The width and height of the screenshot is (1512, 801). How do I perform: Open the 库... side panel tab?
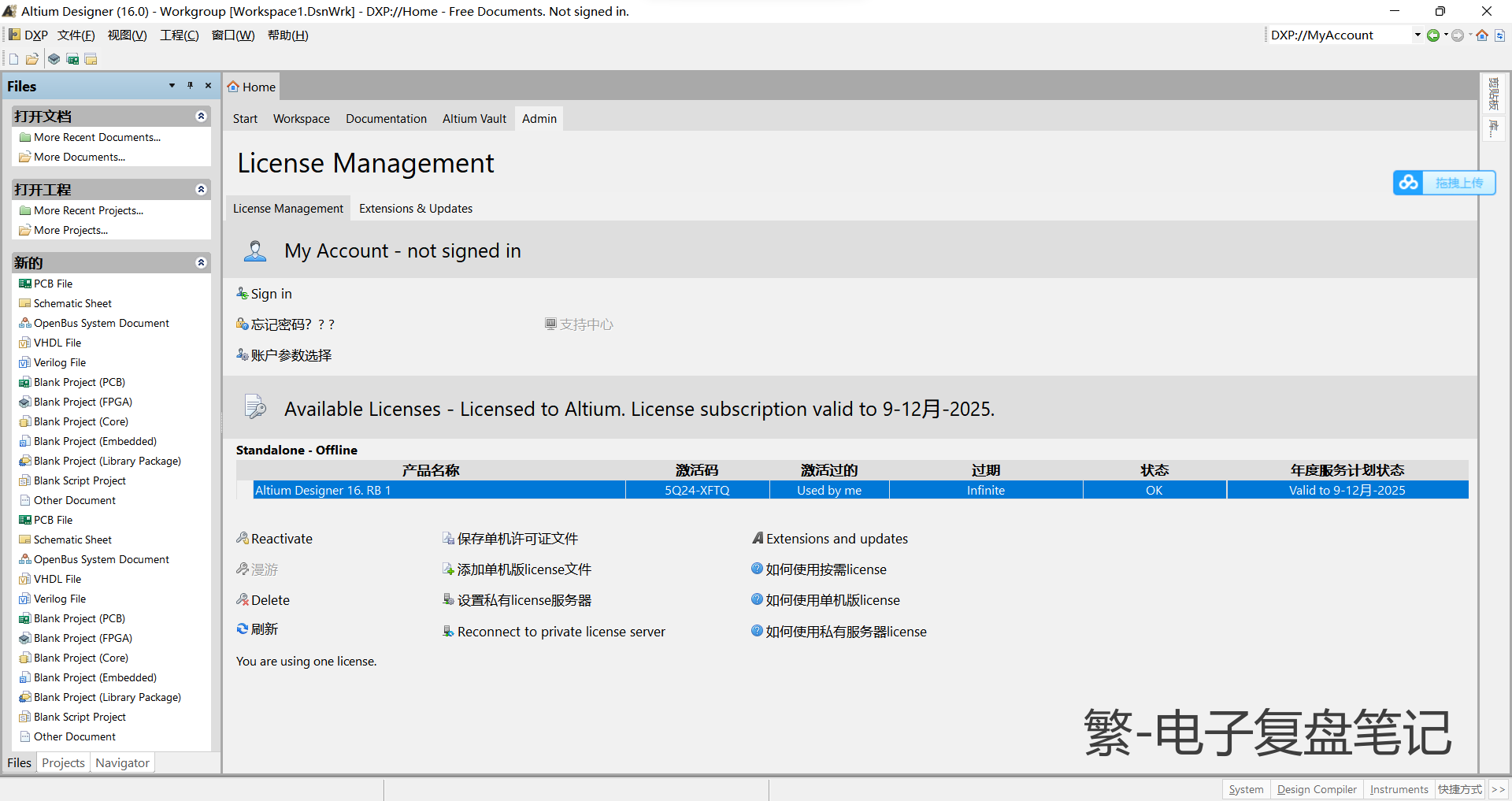(1493, 129)
